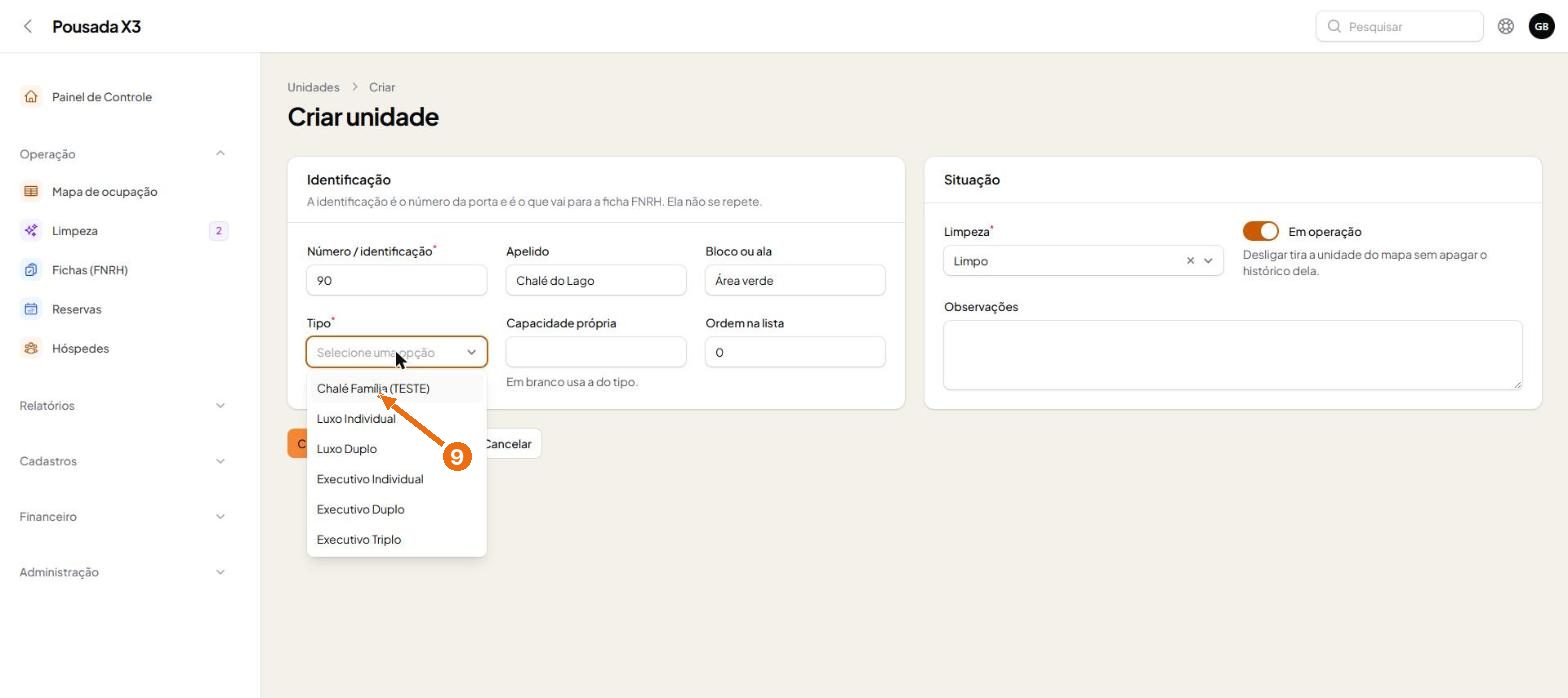Screen dimensions: 1568x698
Task: Click the Observações text area
Action: (1233, 355)
